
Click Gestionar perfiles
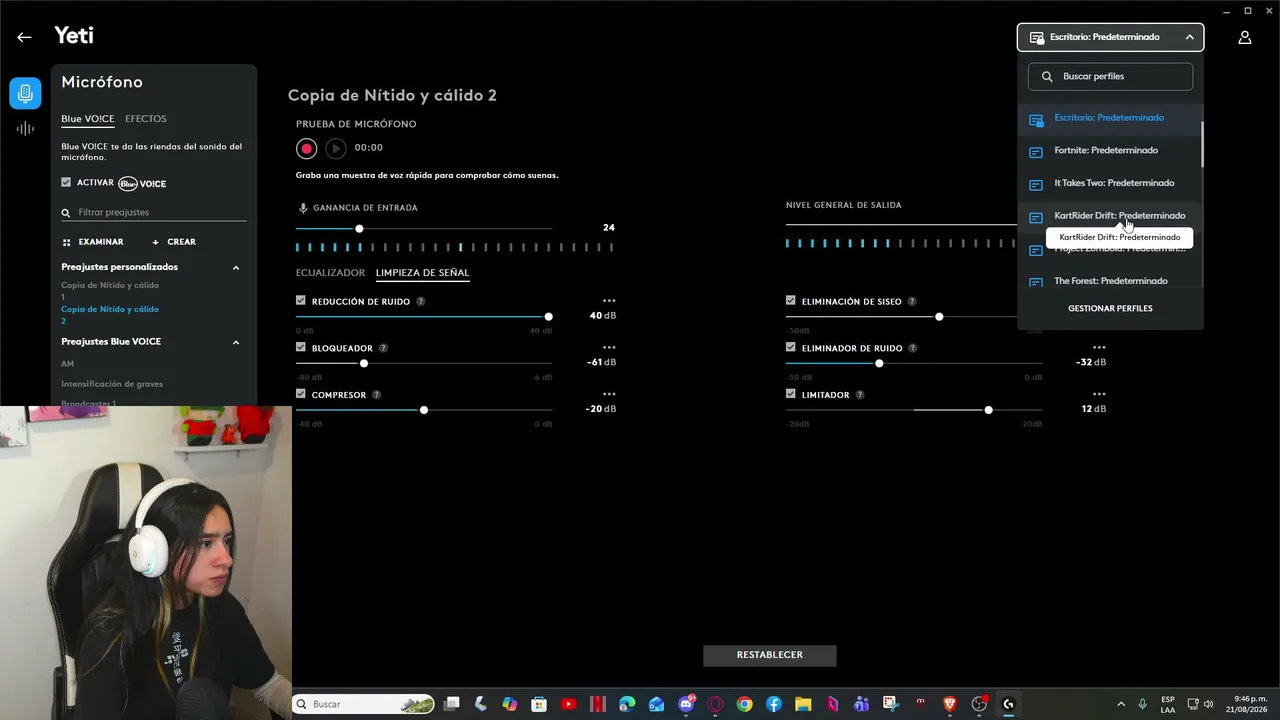1110,309
